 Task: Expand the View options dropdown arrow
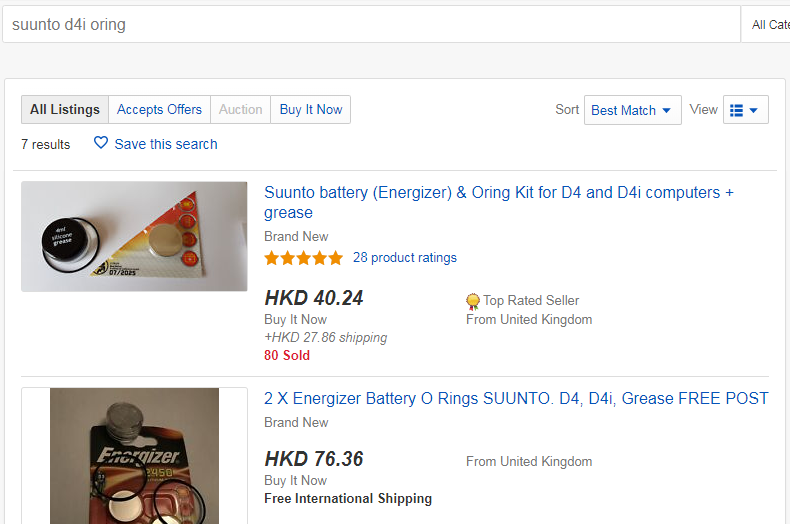coord(754,110)
